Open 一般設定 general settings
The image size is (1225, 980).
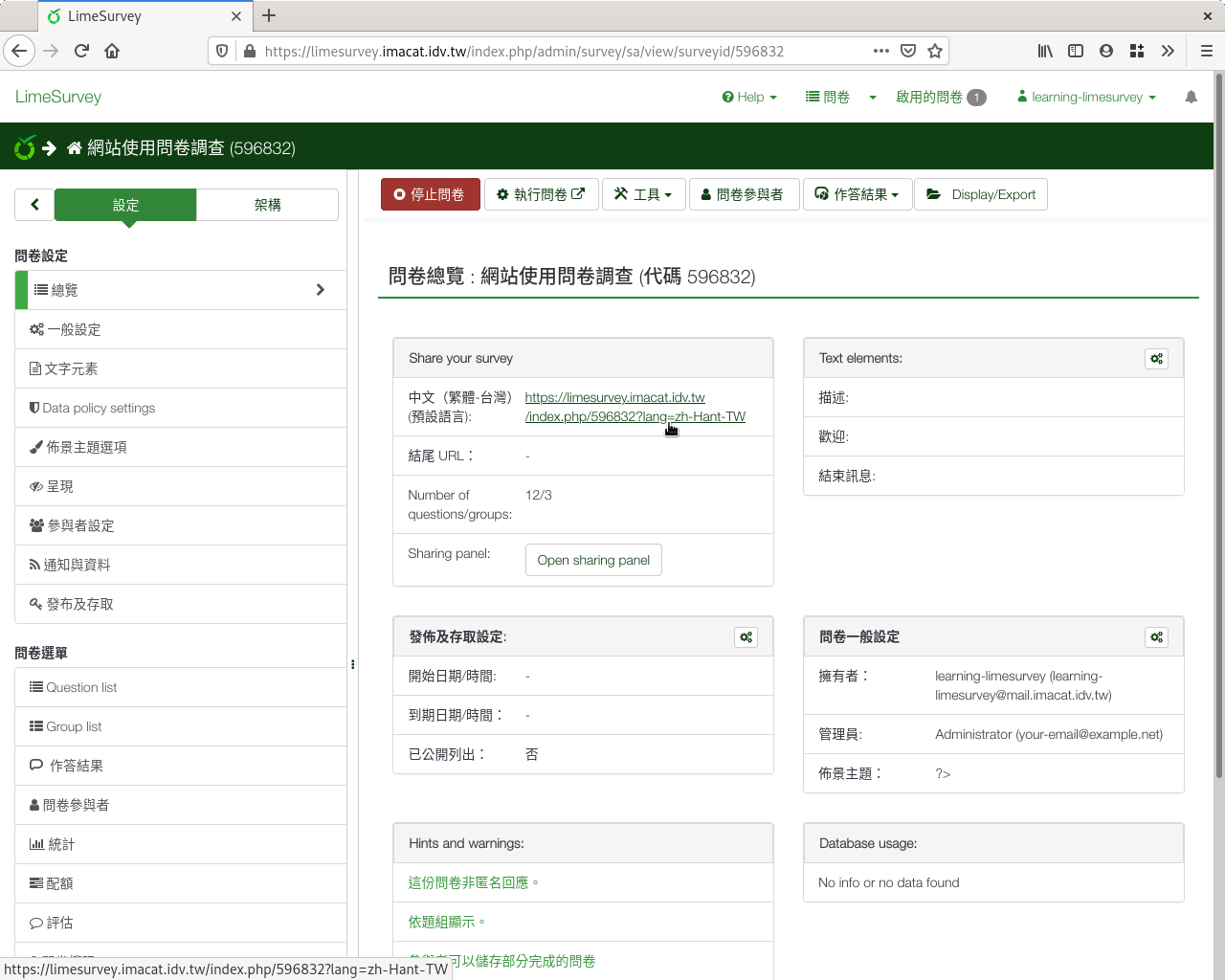181,329
